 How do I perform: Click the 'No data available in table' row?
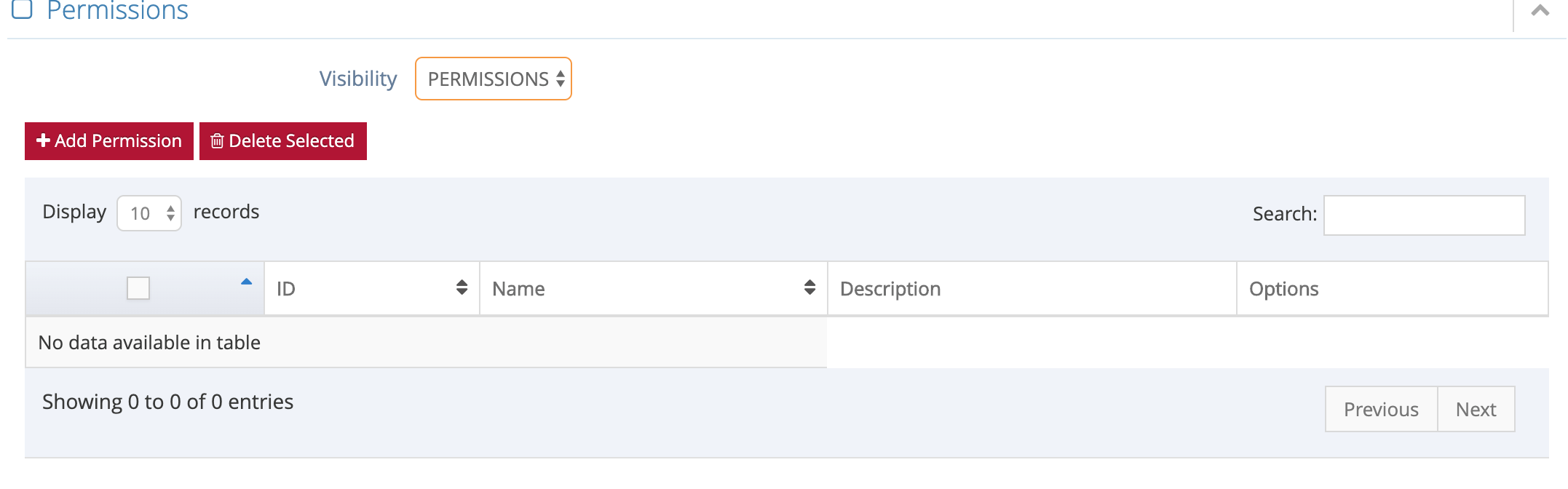149,343
